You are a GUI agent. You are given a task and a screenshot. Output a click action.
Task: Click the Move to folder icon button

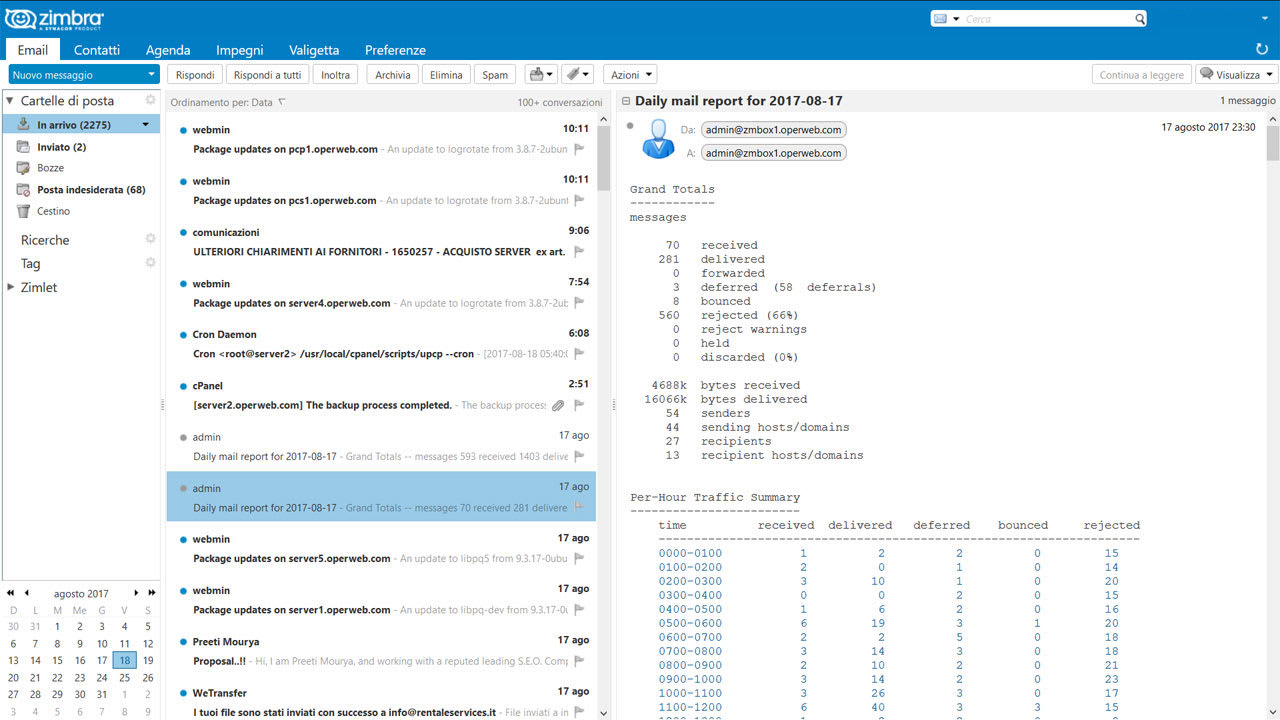540,75
